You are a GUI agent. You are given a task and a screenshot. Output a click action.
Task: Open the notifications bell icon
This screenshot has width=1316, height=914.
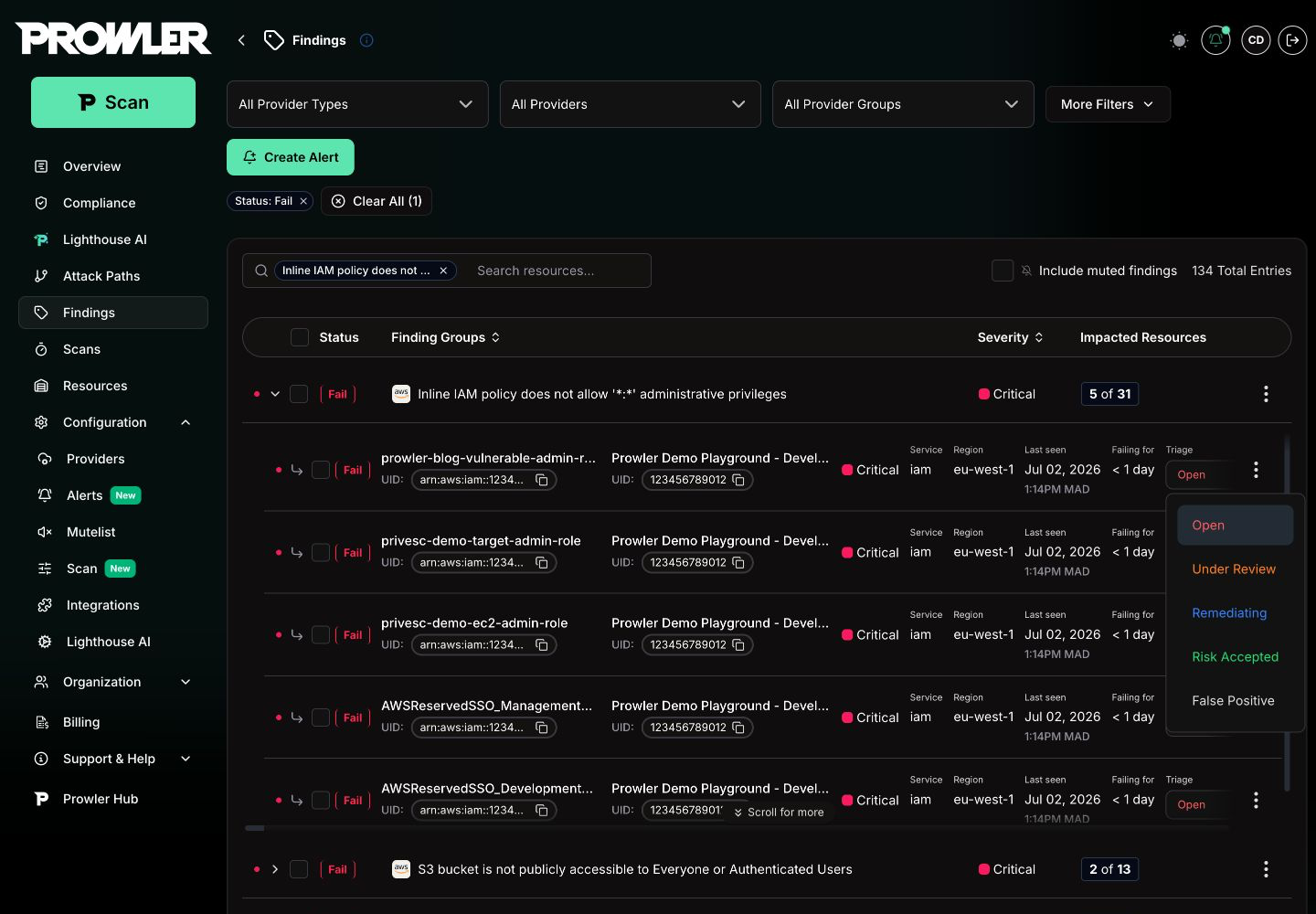1215,40
